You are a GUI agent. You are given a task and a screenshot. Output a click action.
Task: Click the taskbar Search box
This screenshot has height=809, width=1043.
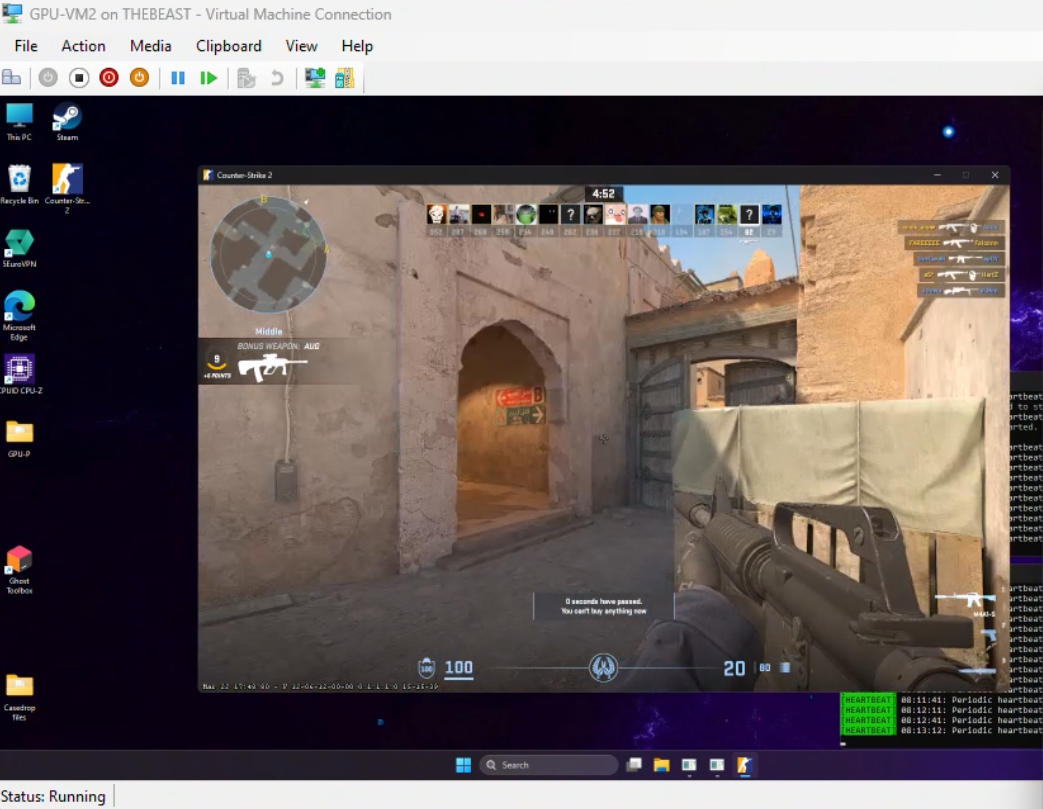(549, 765)
